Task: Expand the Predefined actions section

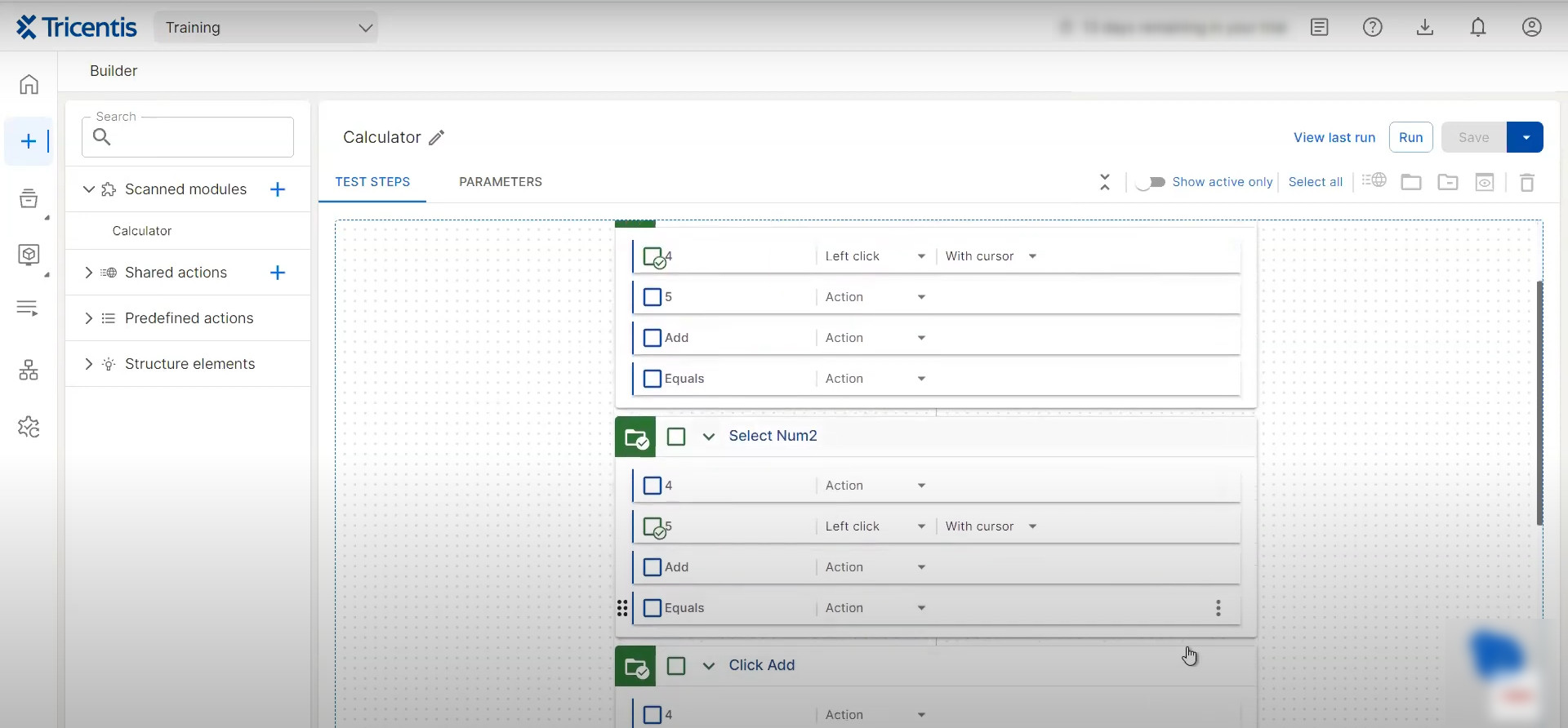Action: coord(89,318)
